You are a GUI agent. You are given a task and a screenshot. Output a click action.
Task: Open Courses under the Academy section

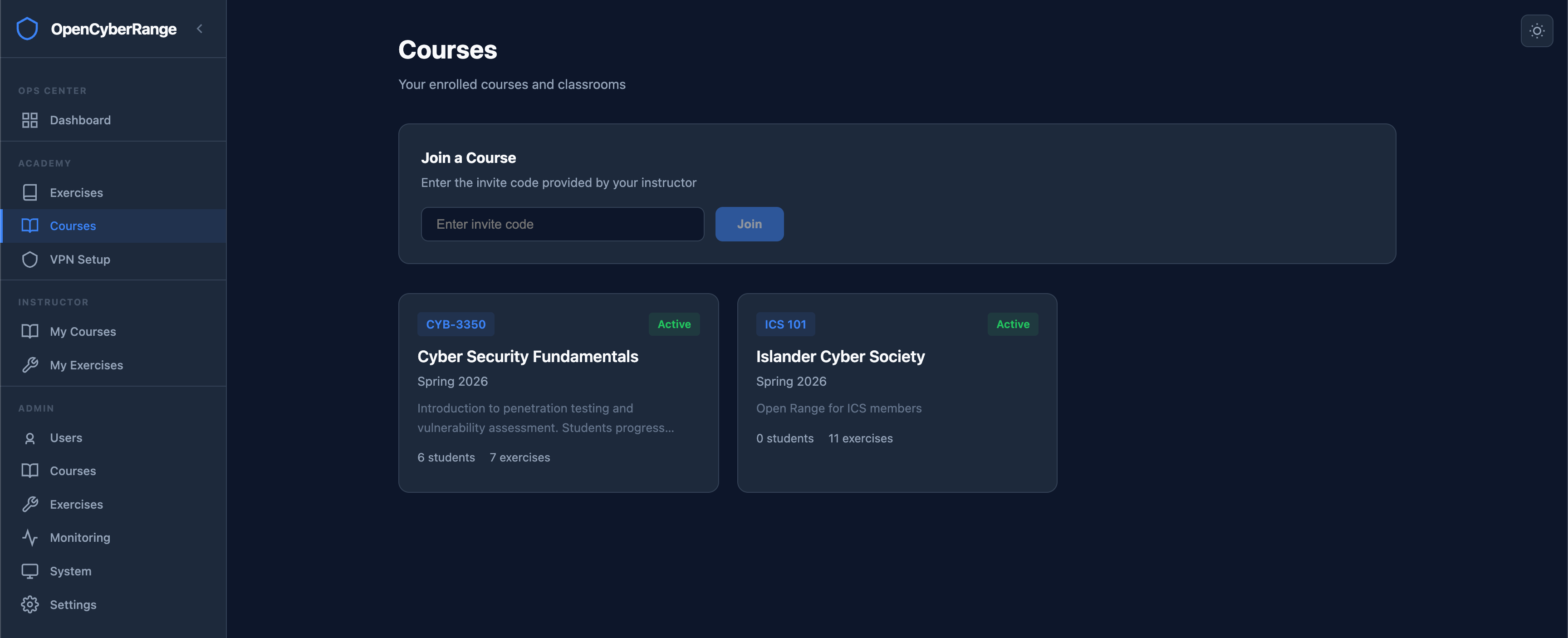(73, 225)
